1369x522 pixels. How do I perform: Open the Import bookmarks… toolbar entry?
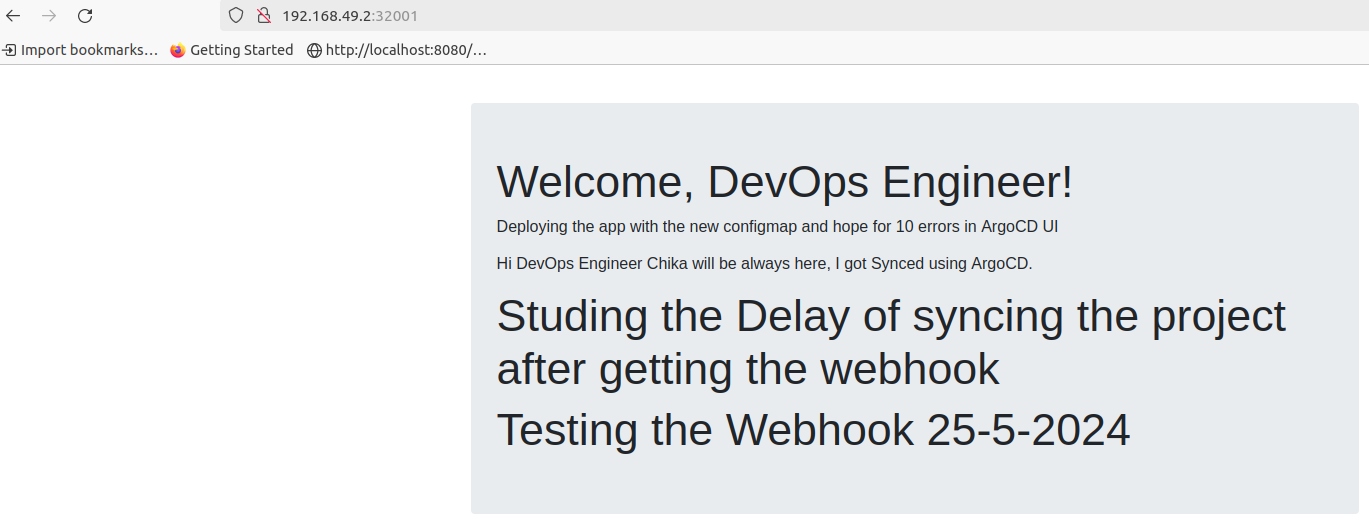tap(81, 50)
